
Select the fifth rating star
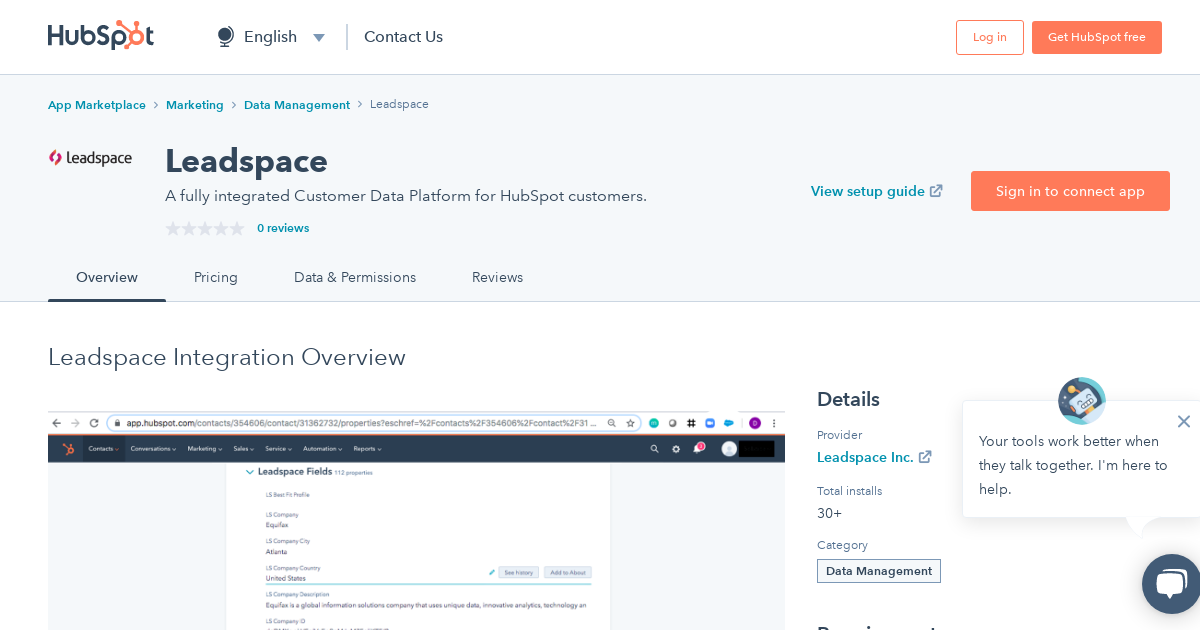point(236,228)
